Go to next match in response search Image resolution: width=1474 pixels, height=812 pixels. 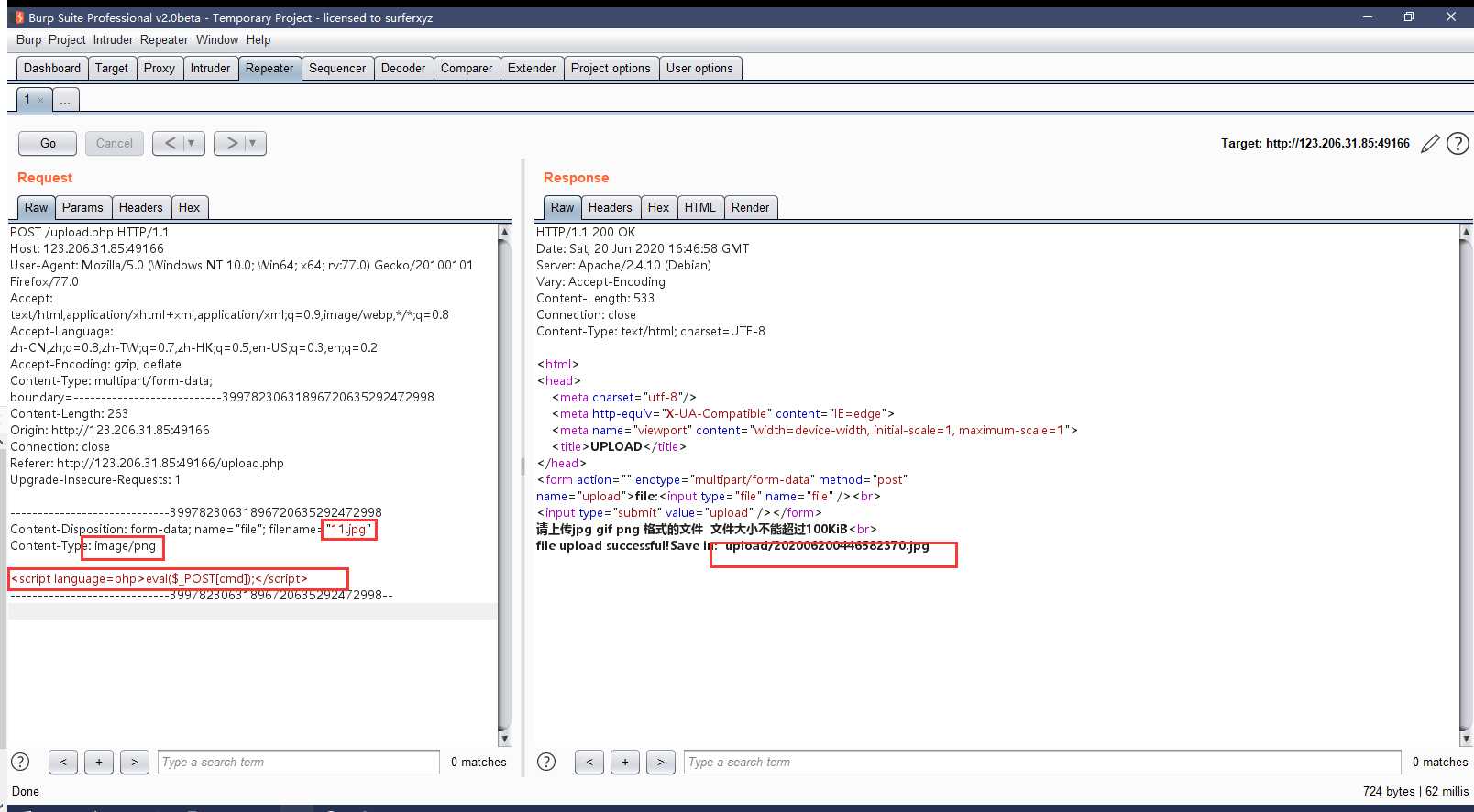point(661,762)
